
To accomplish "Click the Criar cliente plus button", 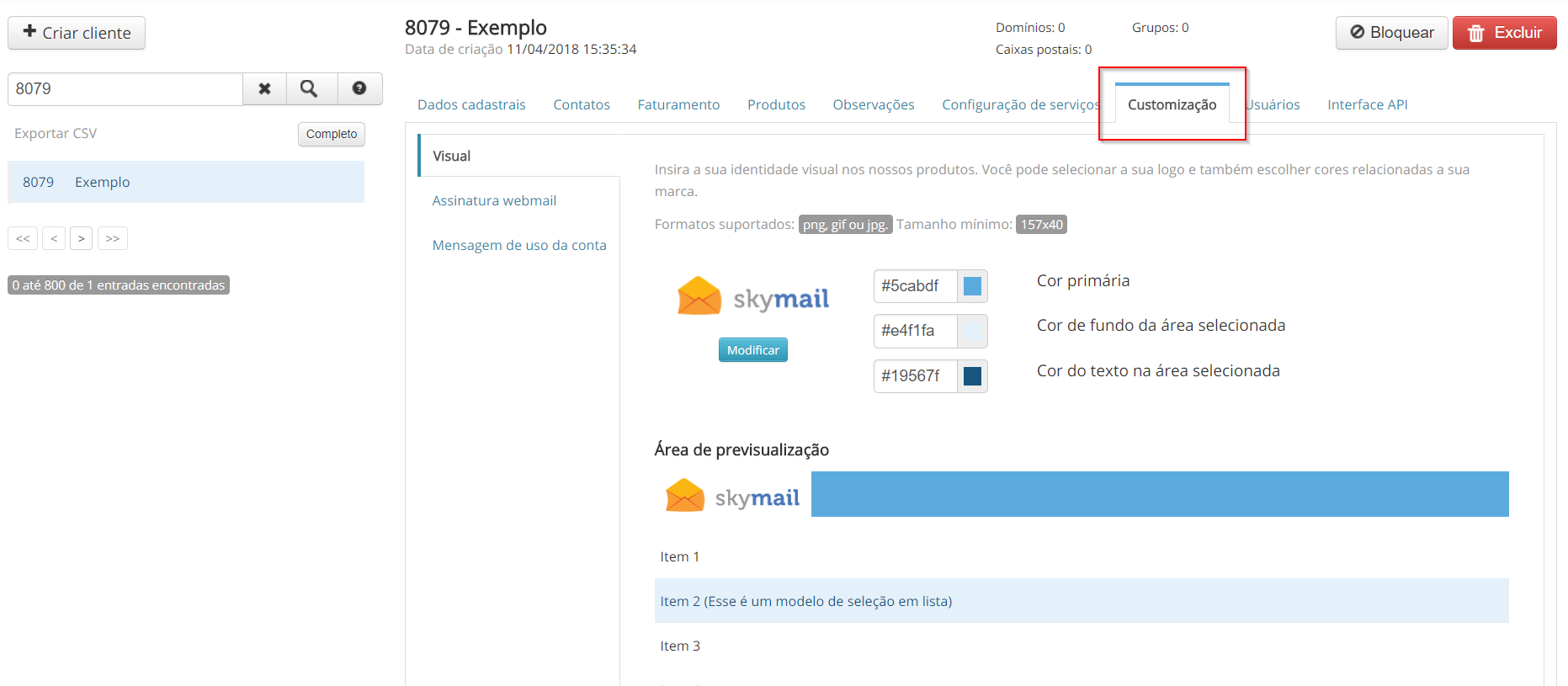I will (x=77, y=33).
